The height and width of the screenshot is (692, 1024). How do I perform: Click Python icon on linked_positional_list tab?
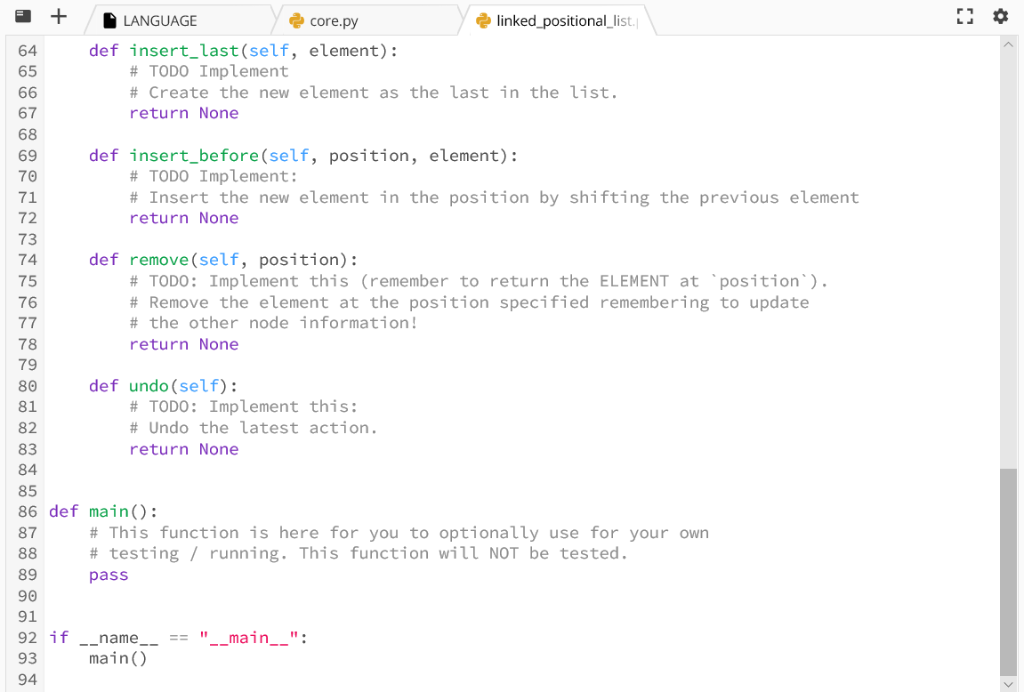483,21
